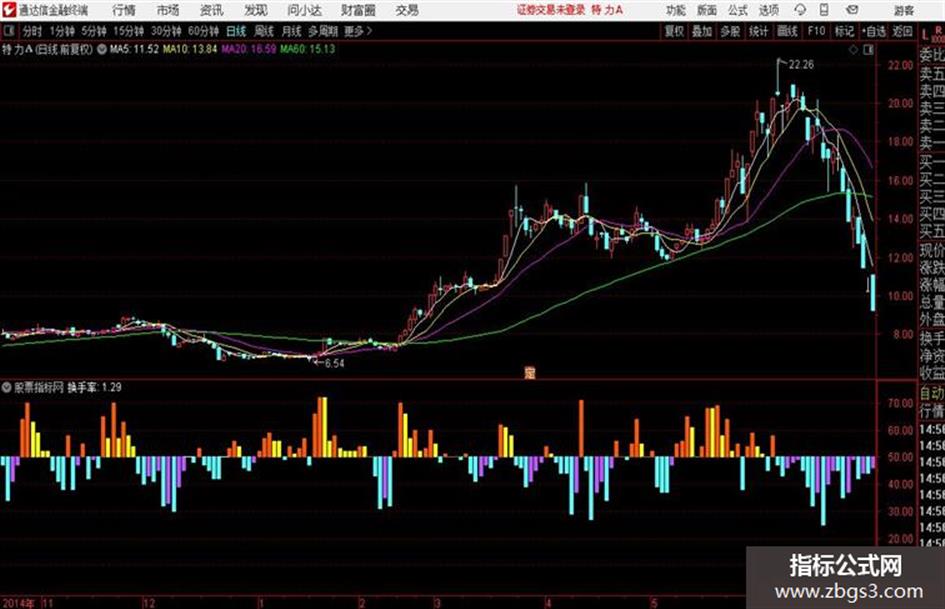Toggle the left sidebar panel icon
Viewport: 945px width, 609px height.
[x=8, y=31]
